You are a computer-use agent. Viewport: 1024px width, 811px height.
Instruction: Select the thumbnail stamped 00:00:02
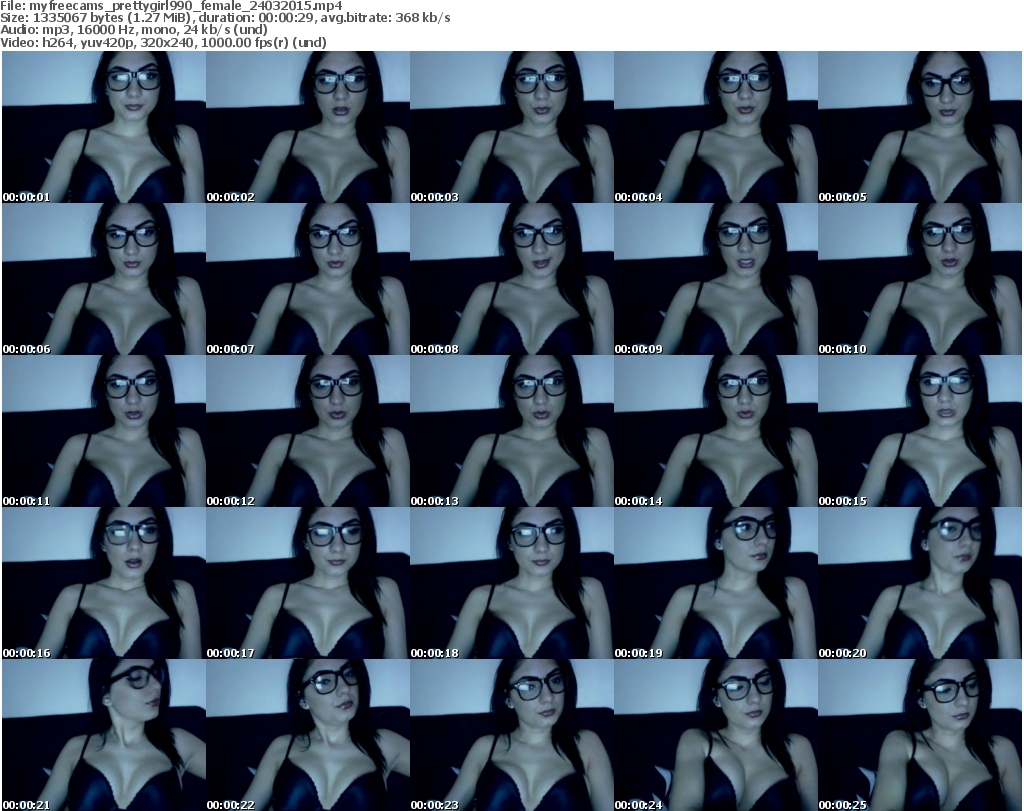[308, 127]
